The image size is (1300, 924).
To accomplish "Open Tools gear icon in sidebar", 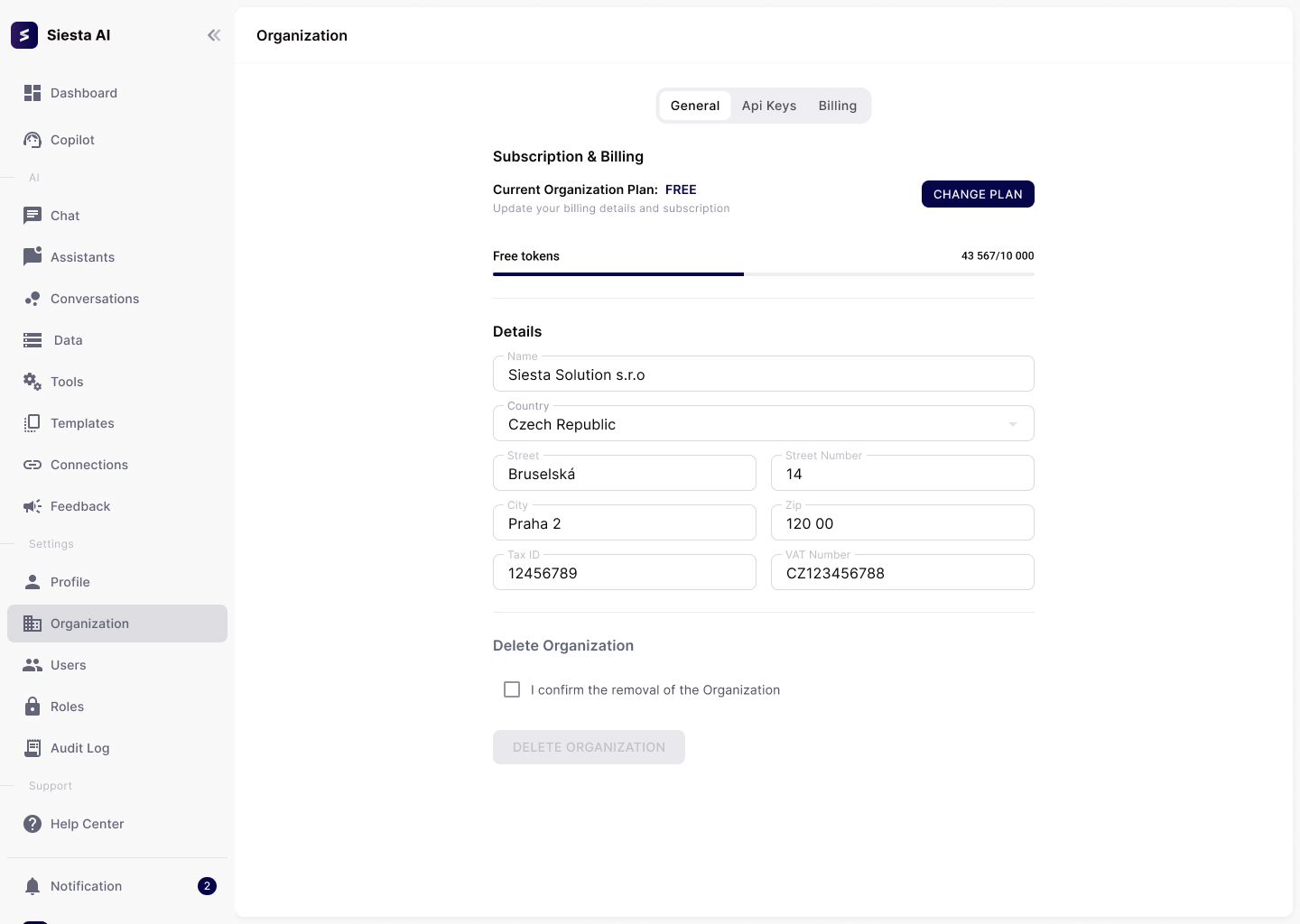I will tap(32, 382).
